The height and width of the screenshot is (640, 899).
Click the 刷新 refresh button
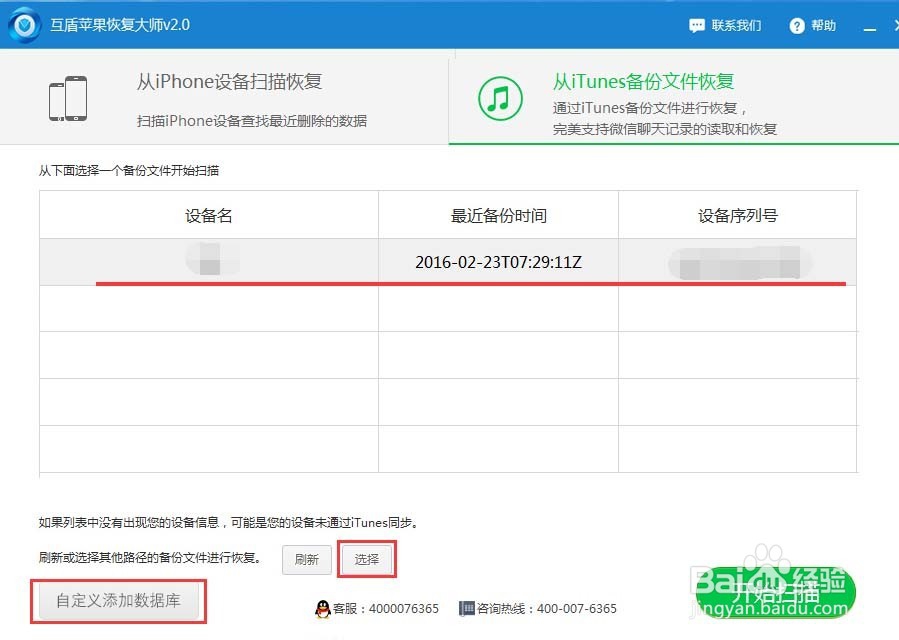pyautogui.click(x=307, y=560)
